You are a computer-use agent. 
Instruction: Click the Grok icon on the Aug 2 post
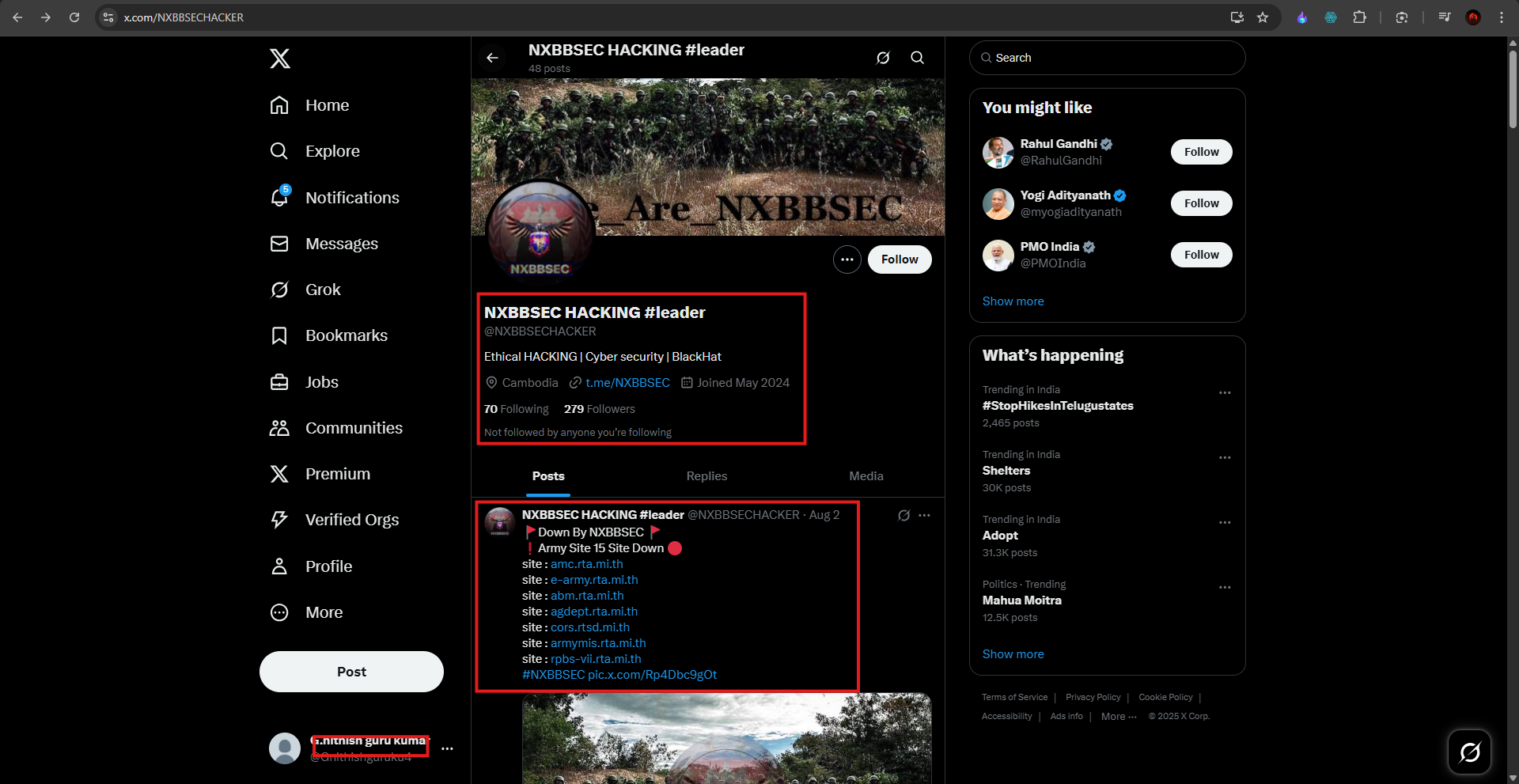pyautogui.click(x=903, y=515)
